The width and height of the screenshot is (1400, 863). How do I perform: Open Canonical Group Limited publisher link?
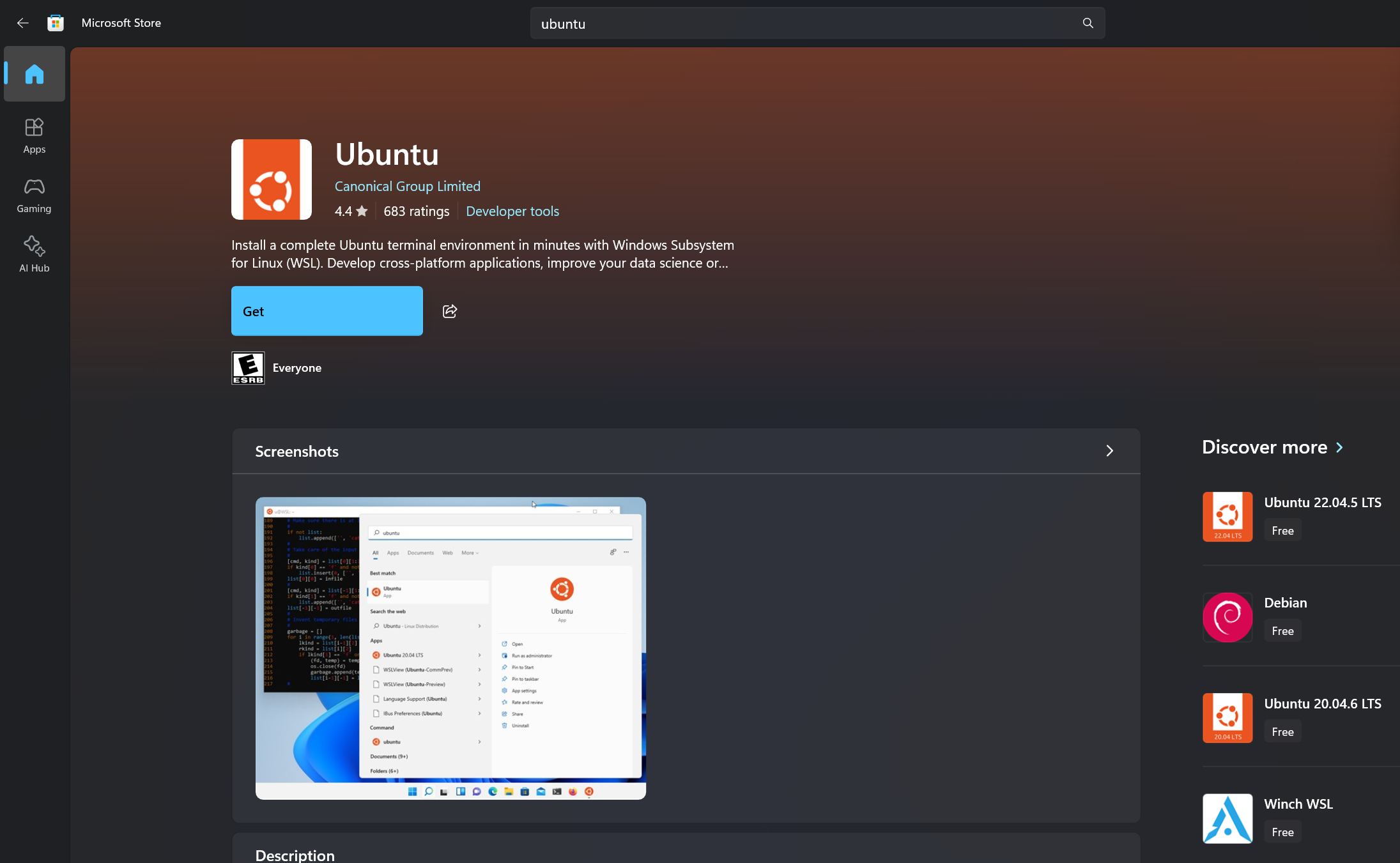407,187
